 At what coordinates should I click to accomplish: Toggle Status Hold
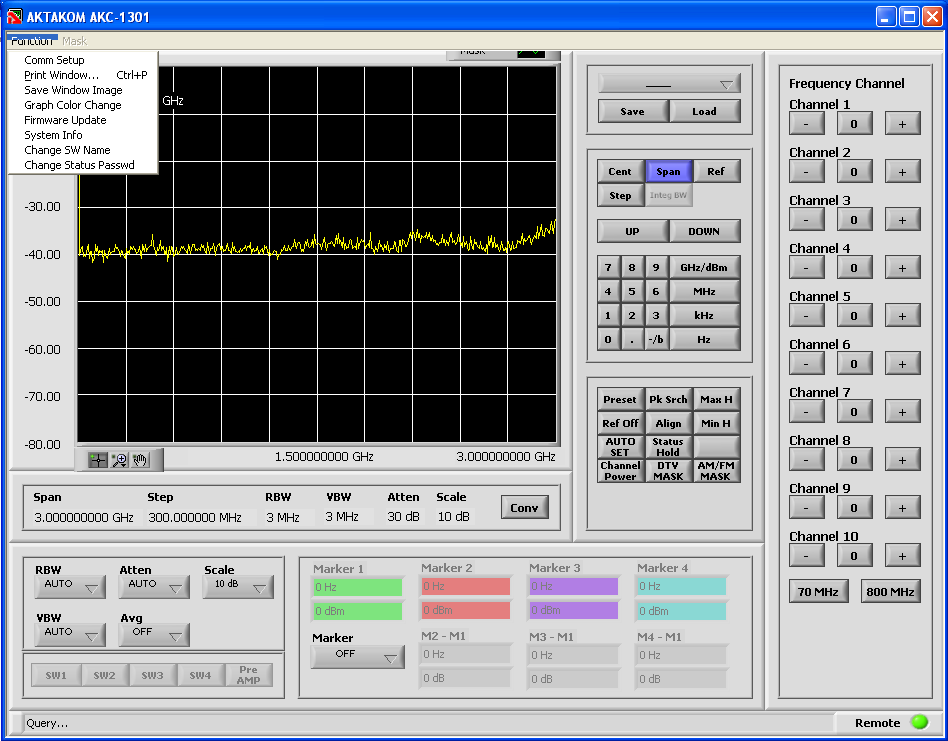[x=668, y=447]
